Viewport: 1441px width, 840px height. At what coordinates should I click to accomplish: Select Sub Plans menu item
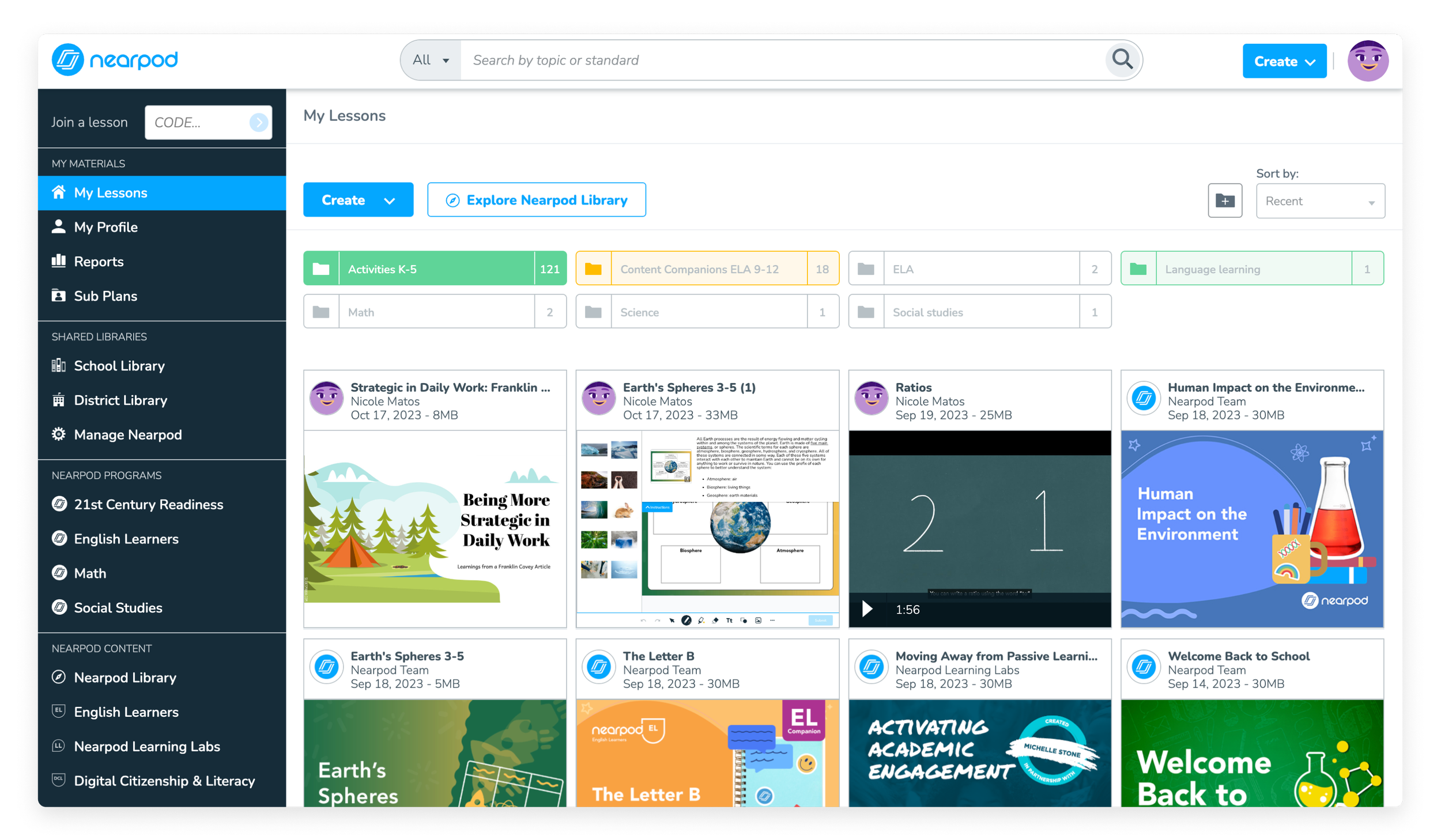(x=105, y=296)
